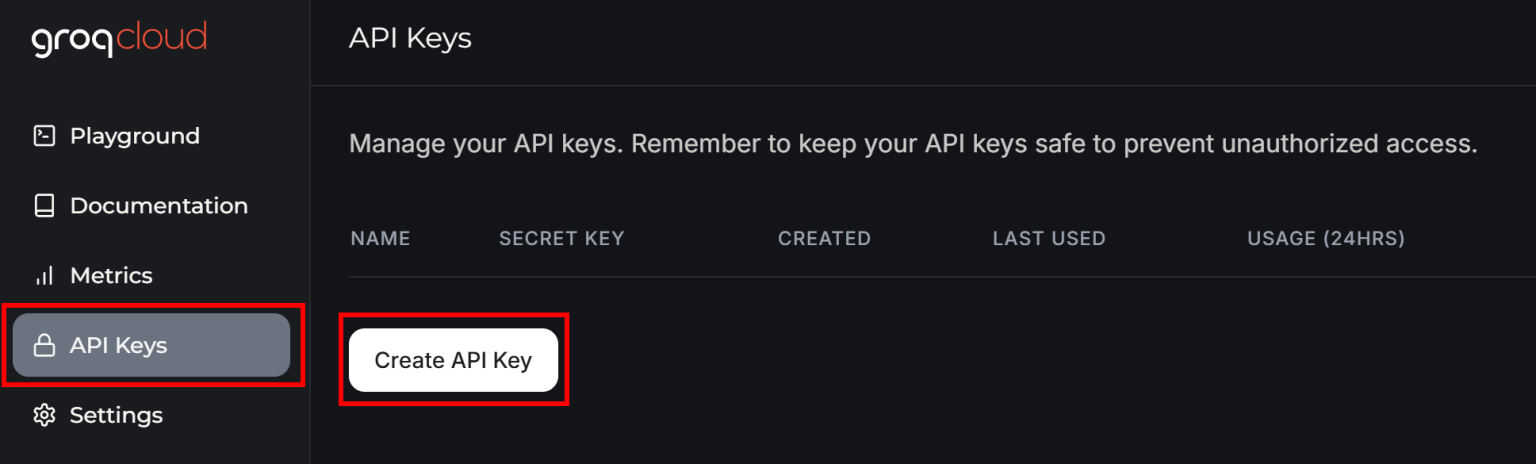Select the API Keys sidebar label
The width and height of the screenshot is (1536, 464).
click(x=118, y=346)
